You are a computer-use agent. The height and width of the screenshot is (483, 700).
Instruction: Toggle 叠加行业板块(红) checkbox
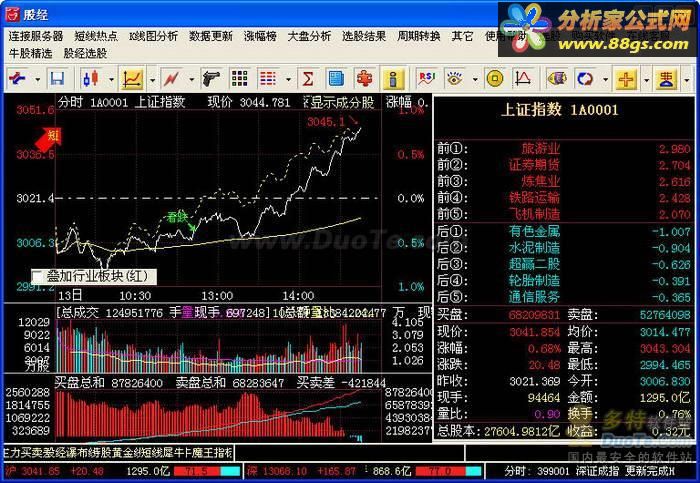pos(38,277)
